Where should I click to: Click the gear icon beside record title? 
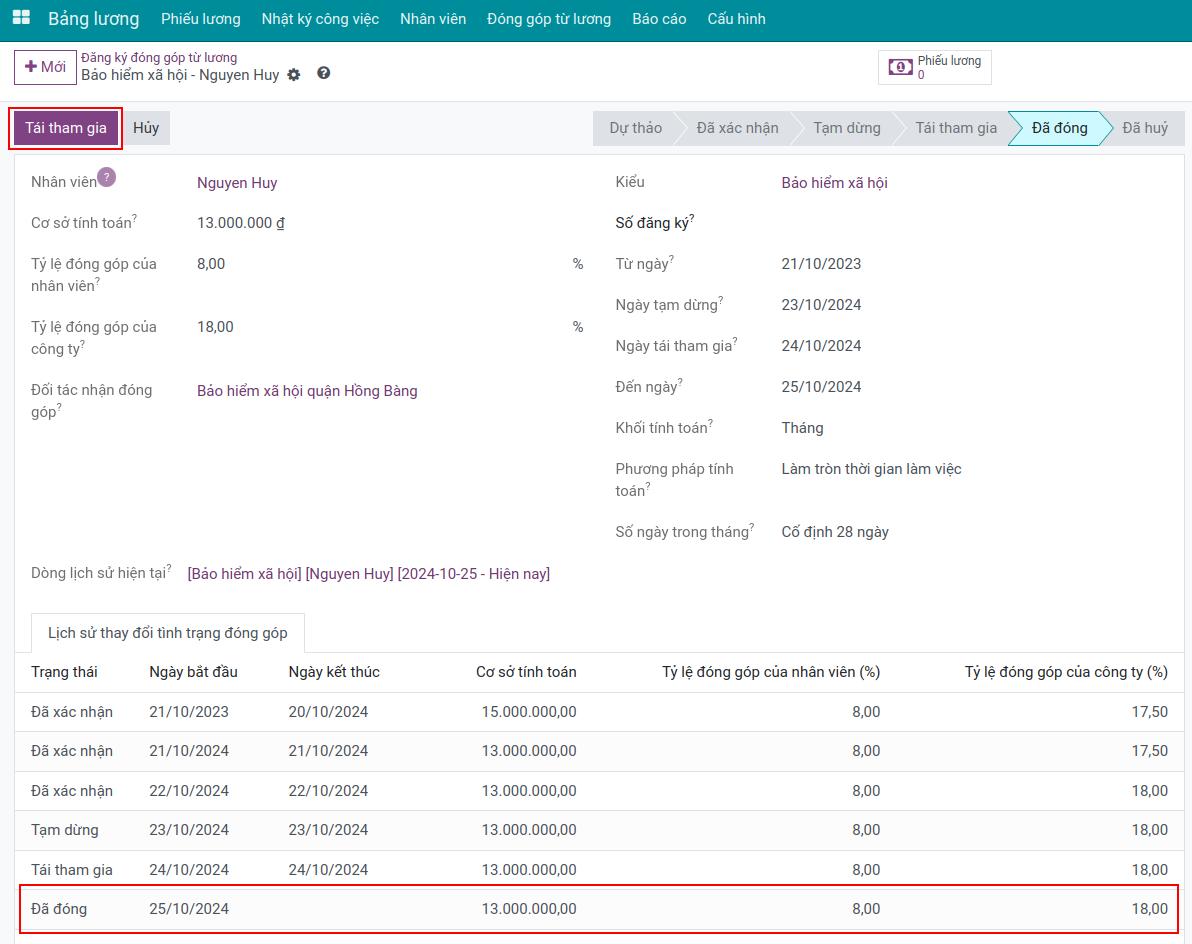[293, 75]
